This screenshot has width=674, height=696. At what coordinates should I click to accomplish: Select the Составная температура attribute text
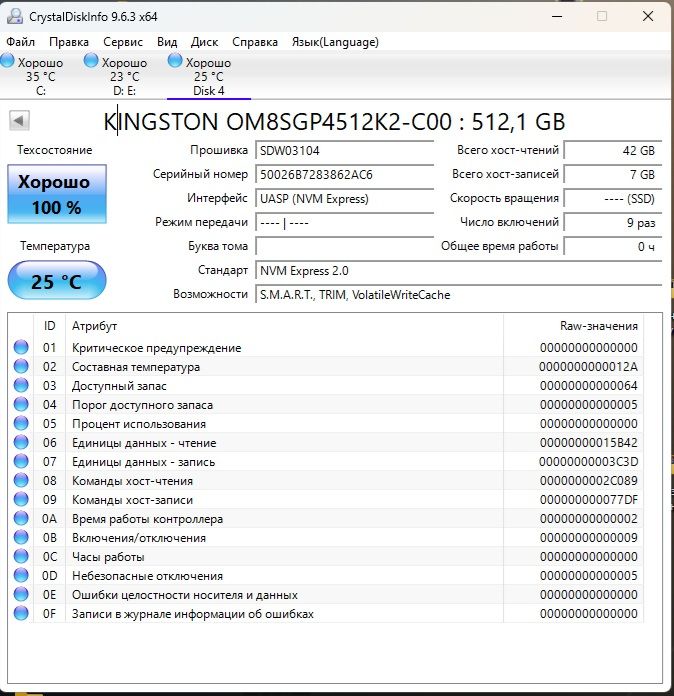(136, 367)
